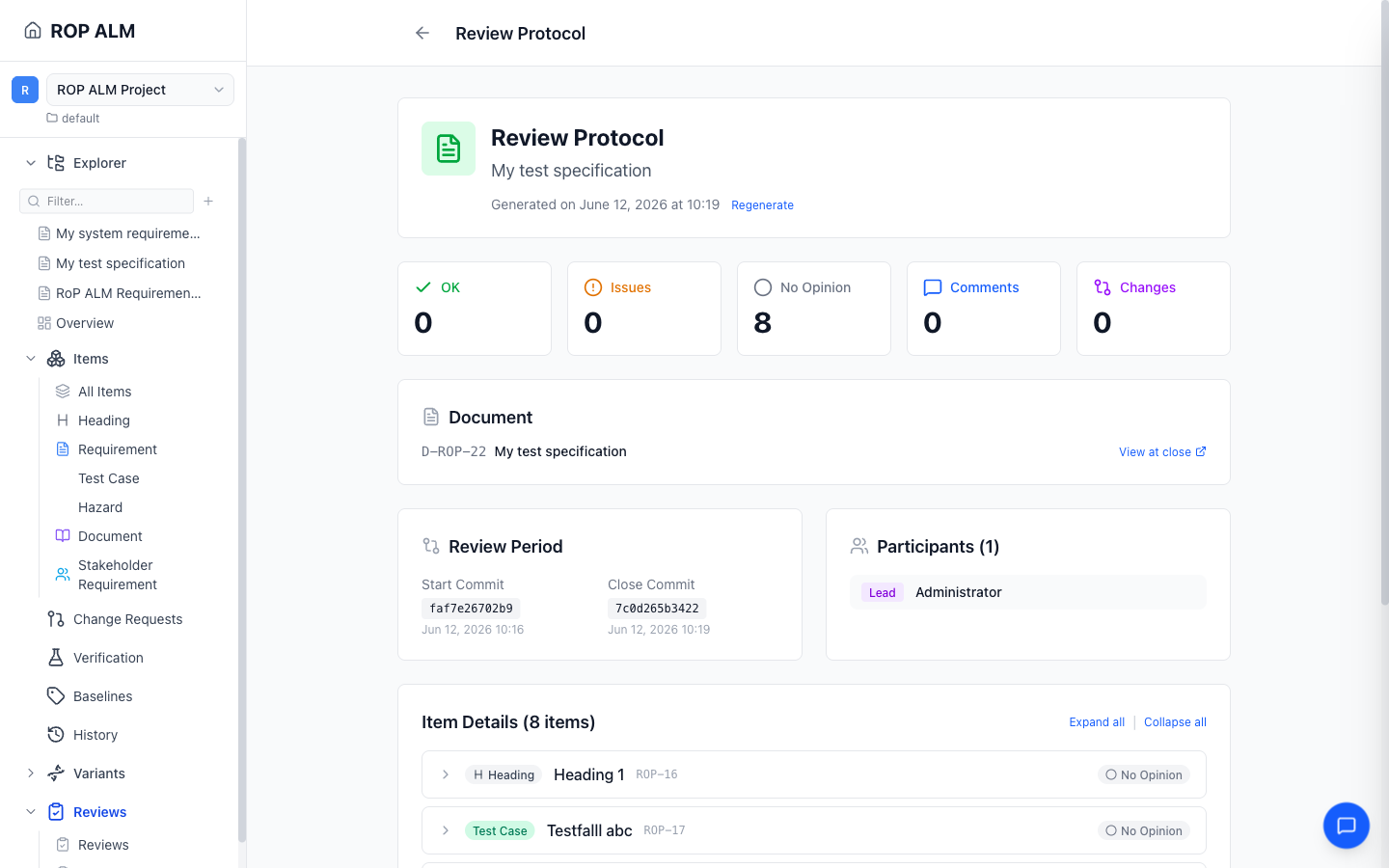Select the Heading item type
Screen dimensions: 1389x868
click(103, 420)
